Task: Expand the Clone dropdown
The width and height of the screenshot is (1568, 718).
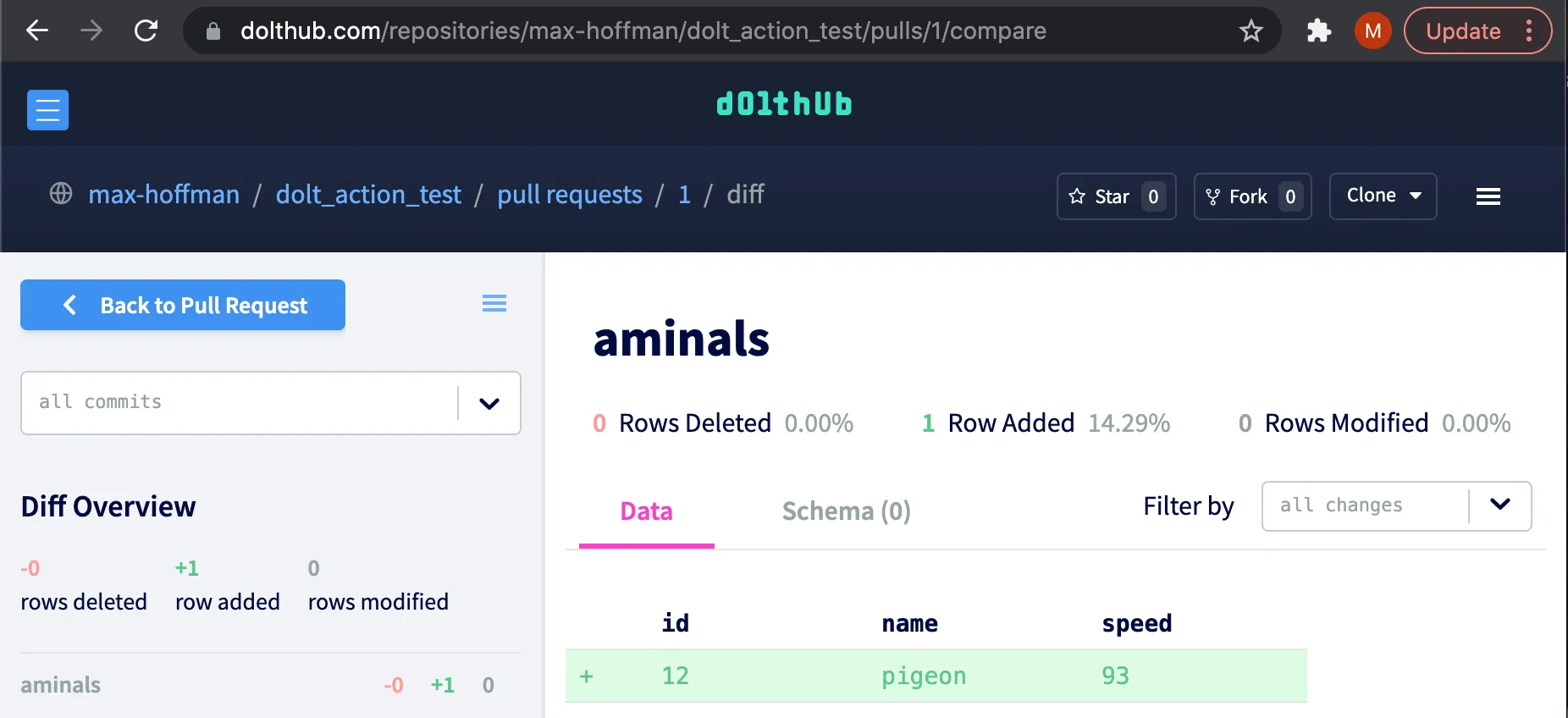Action: point(1383,196)
